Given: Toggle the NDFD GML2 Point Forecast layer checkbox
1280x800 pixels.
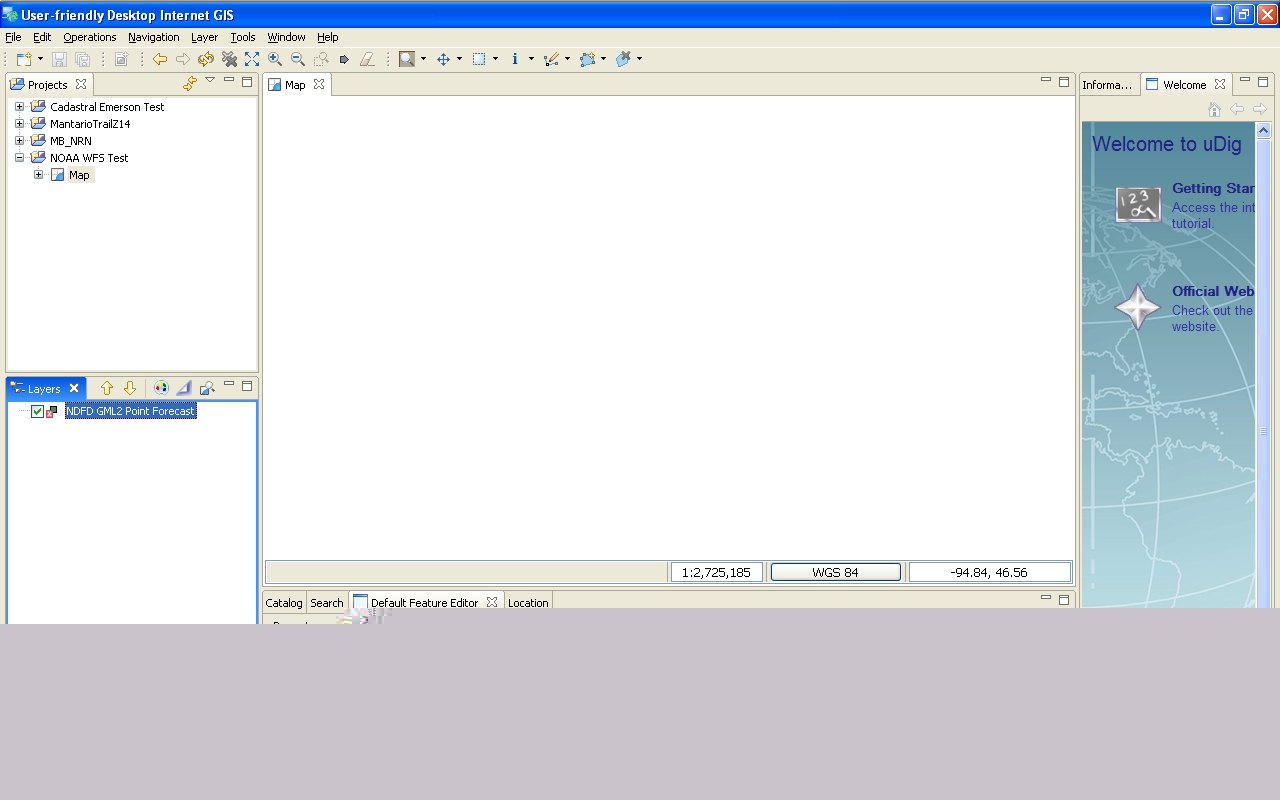Looking at the screenshot, I should pos(37,411).
